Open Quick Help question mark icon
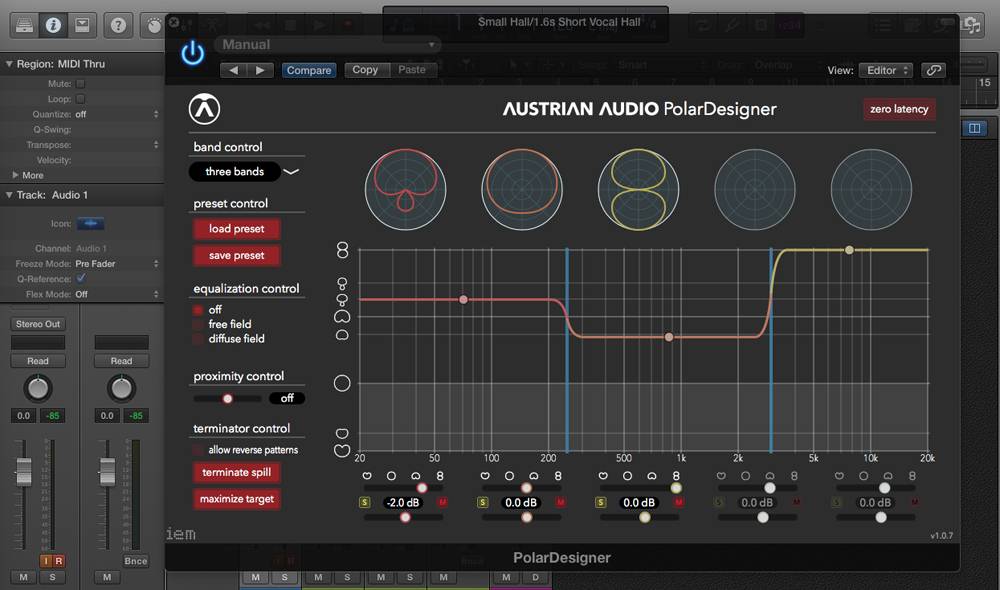Viewport: 1000px width, 590px height. tap(118, 25)
